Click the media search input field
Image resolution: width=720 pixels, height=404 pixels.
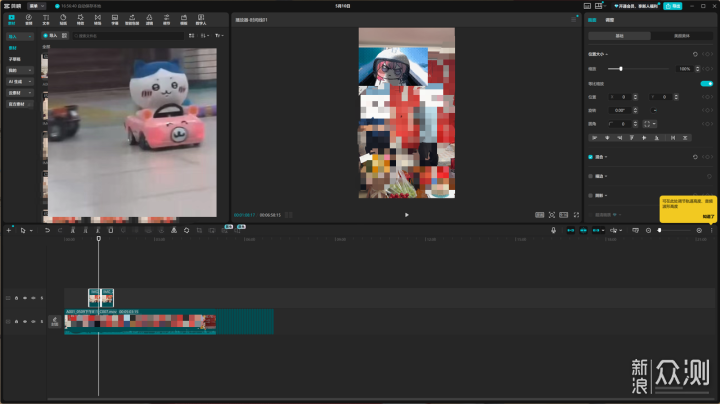[128, 36]
